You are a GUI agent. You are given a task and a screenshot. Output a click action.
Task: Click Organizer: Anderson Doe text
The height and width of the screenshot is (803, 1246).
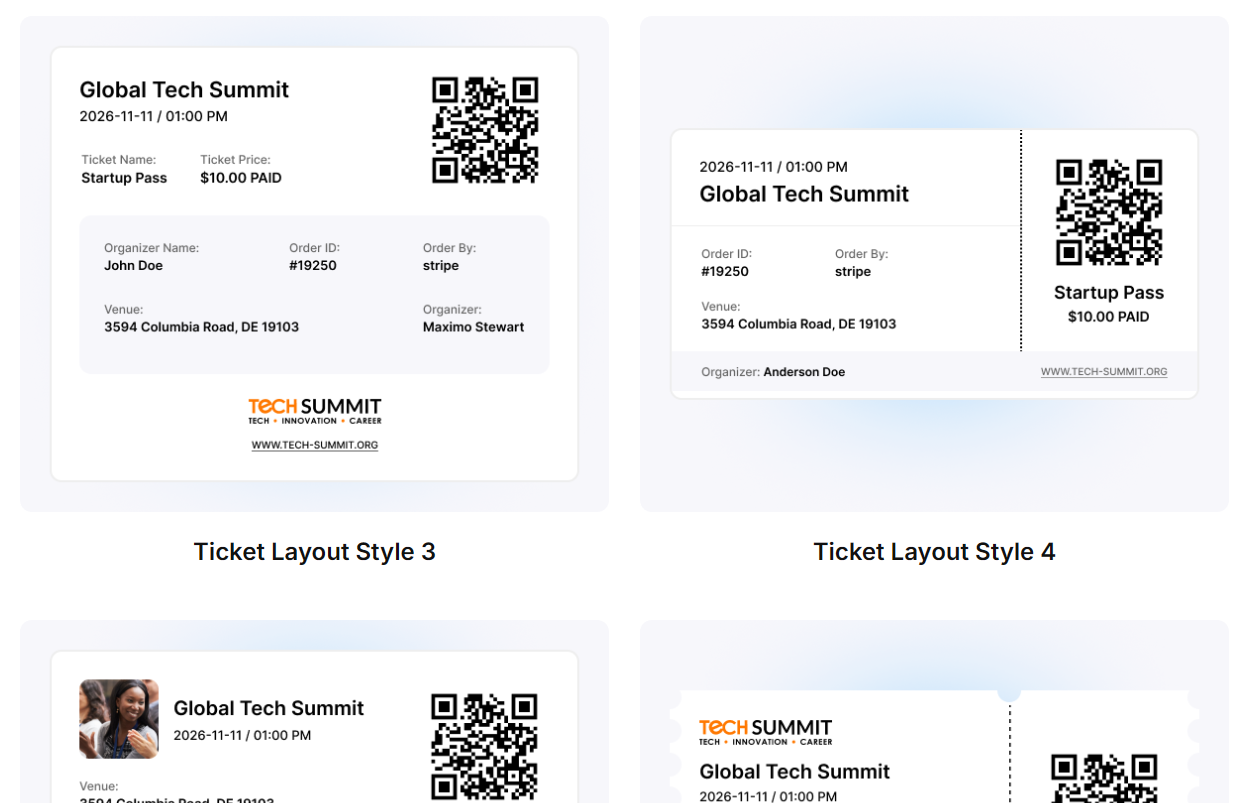point(773,372)
